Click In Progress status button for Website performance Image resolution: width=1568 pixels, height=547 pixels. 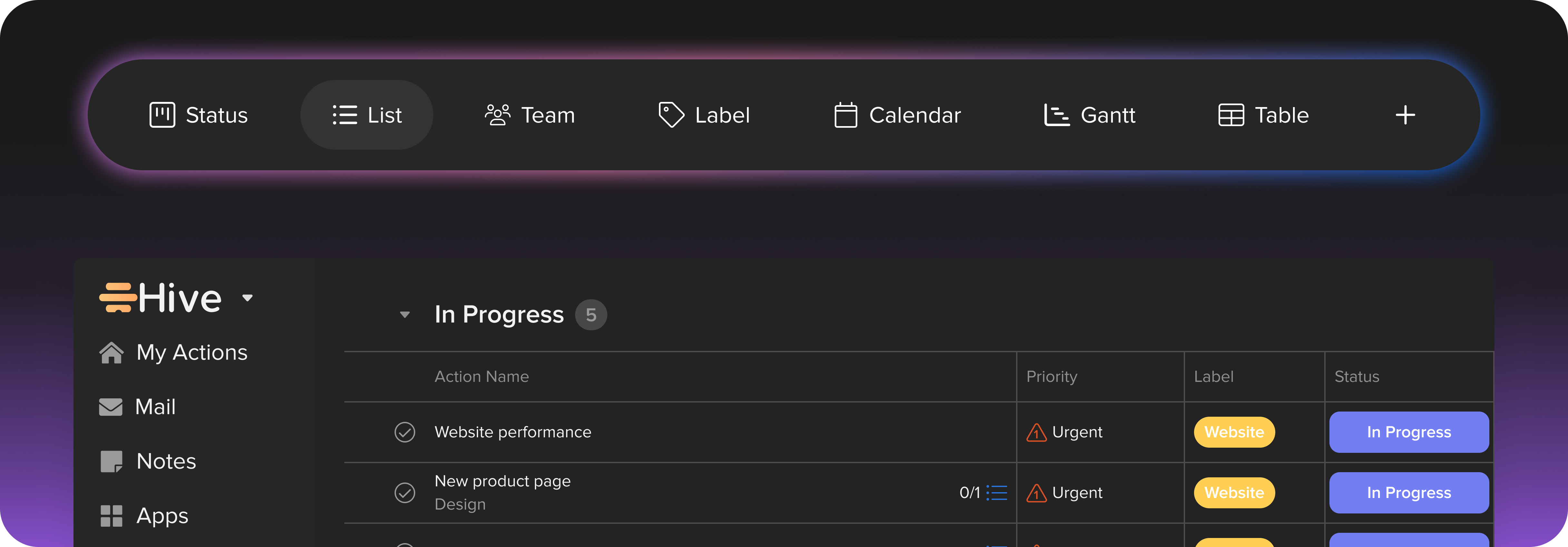(1409, 433)
